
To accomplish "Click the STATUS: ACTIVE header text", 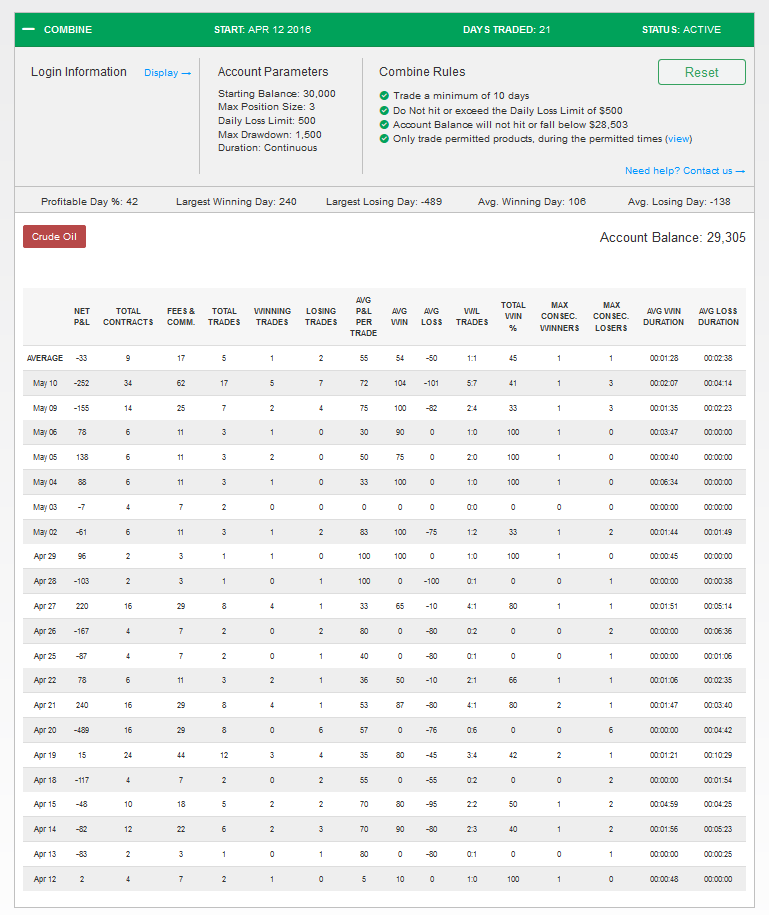I will [x=681, y=30].
